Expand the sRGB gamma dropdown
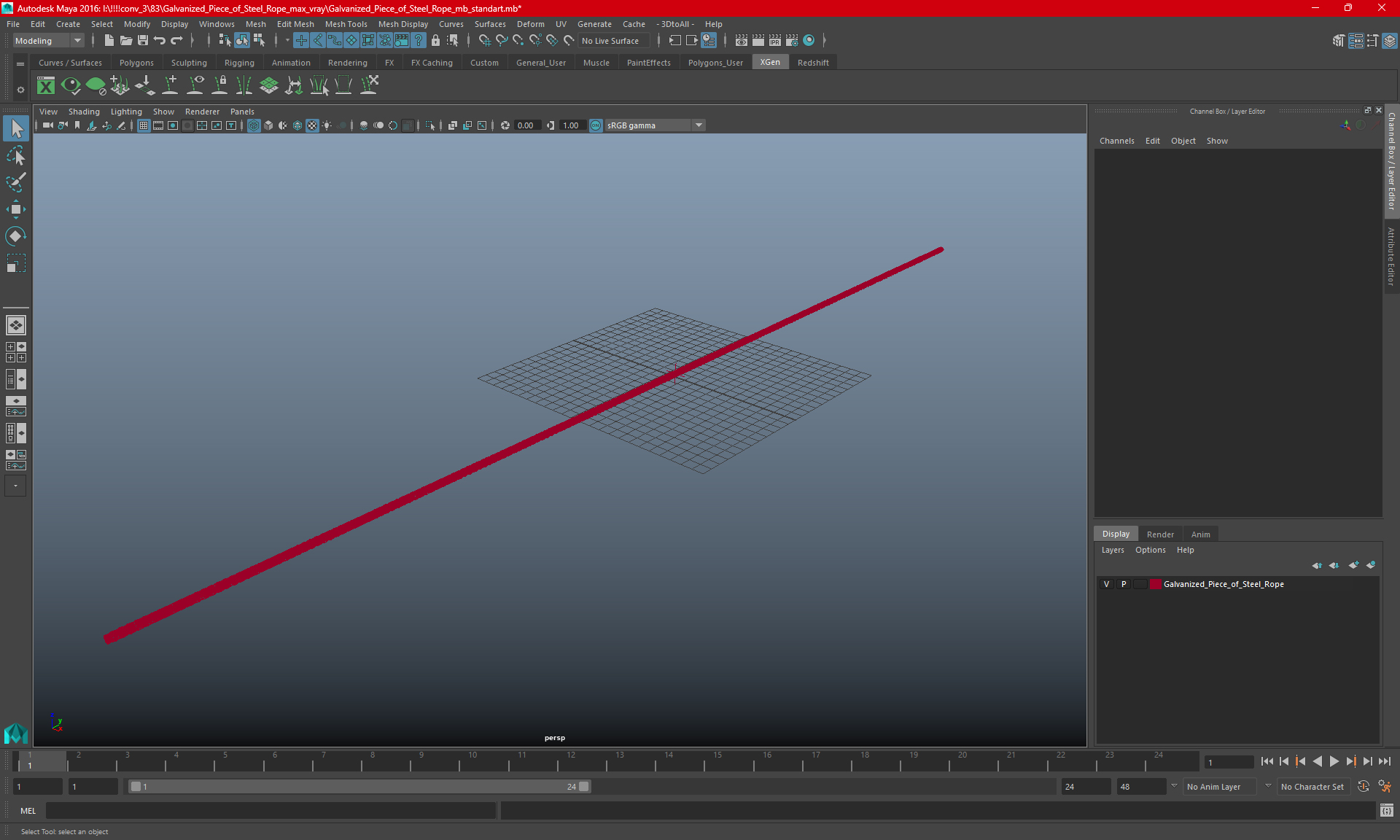 699,125
